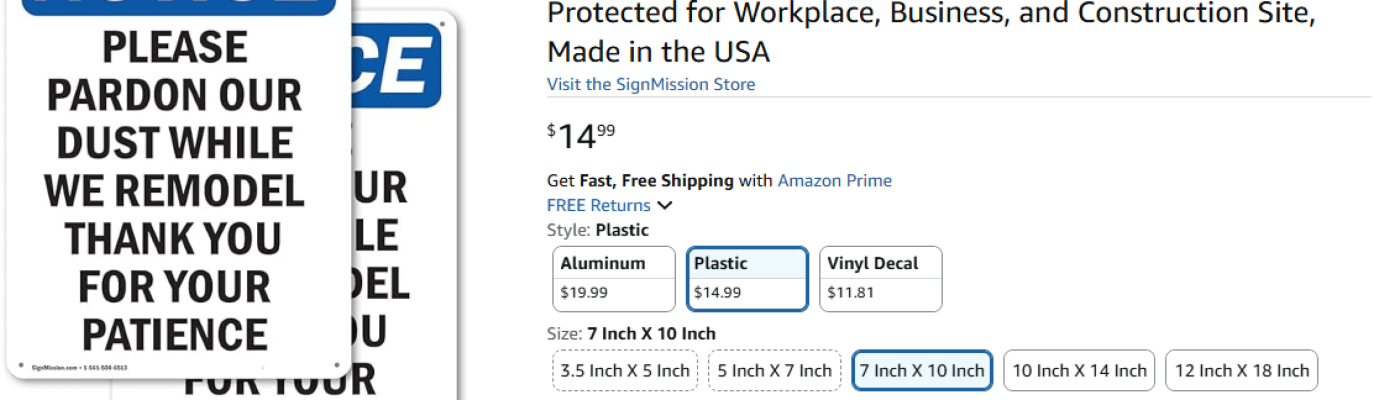Click the Size: 7 Inch X 10 Inch label
This screenshot has width=1400, height=400.
(631, 334)
